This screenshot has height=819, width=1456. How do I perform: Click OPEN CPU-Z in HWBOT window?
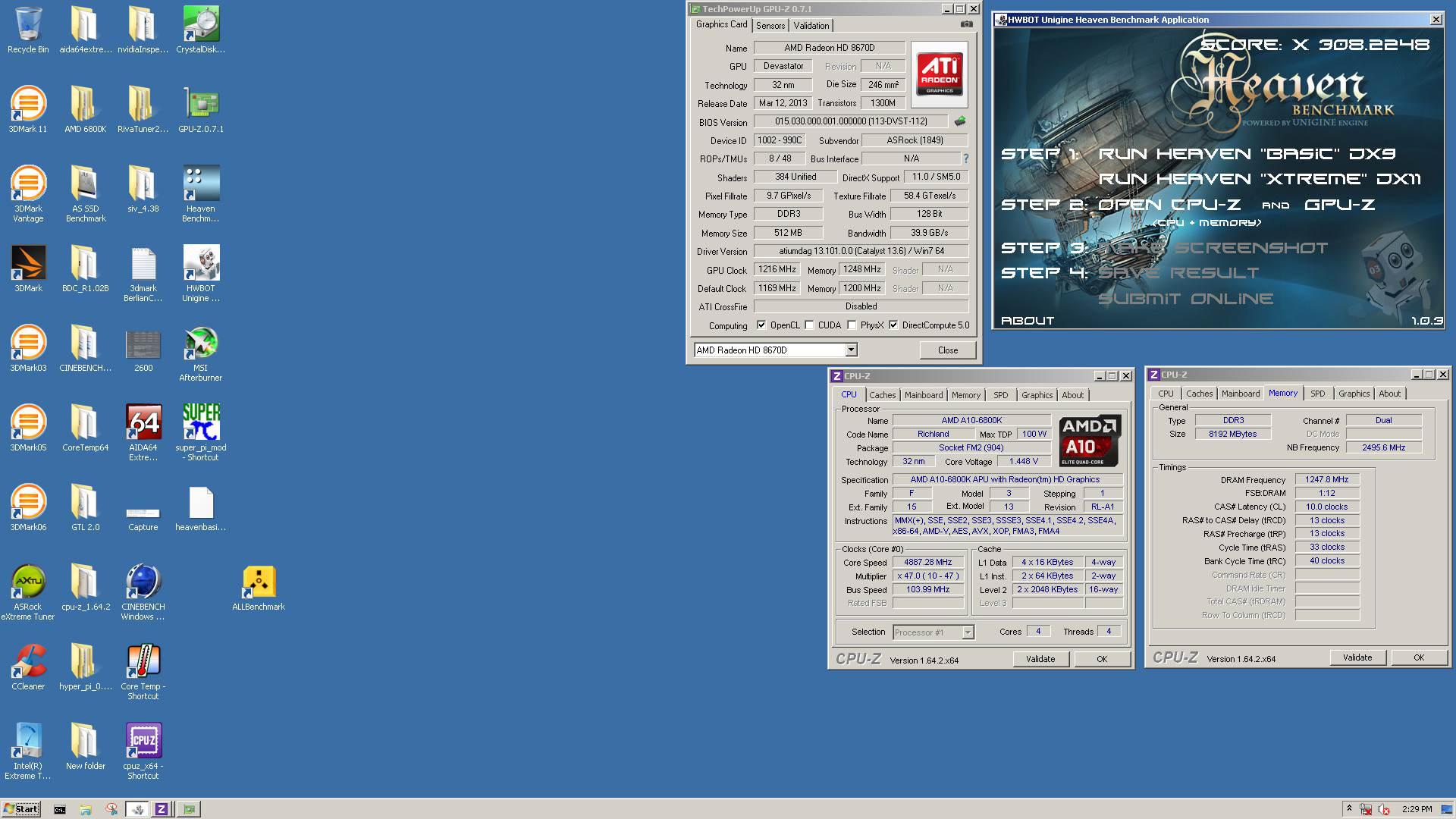click(1169, 205)
